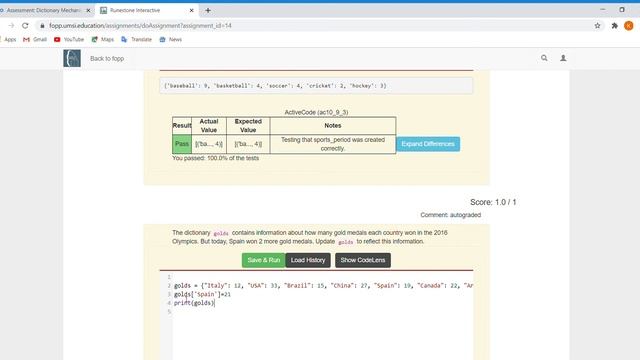Open the News bookmark

pyautogui.click(x=171, y=40)
